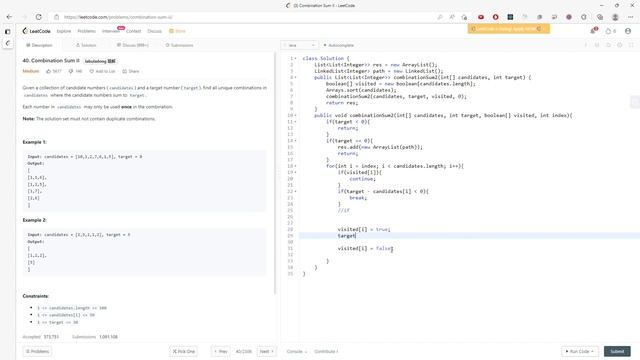Open the Run Code dropdown button
The width and height of the screenshot is (640, 360).
point(579,351)
